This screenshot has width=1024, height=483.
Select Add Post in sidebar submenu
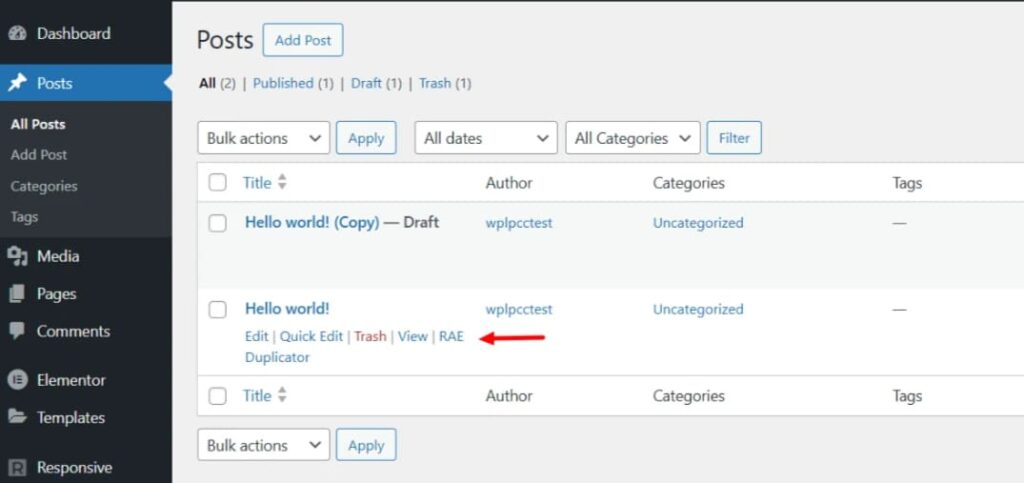tap(39, 155)
